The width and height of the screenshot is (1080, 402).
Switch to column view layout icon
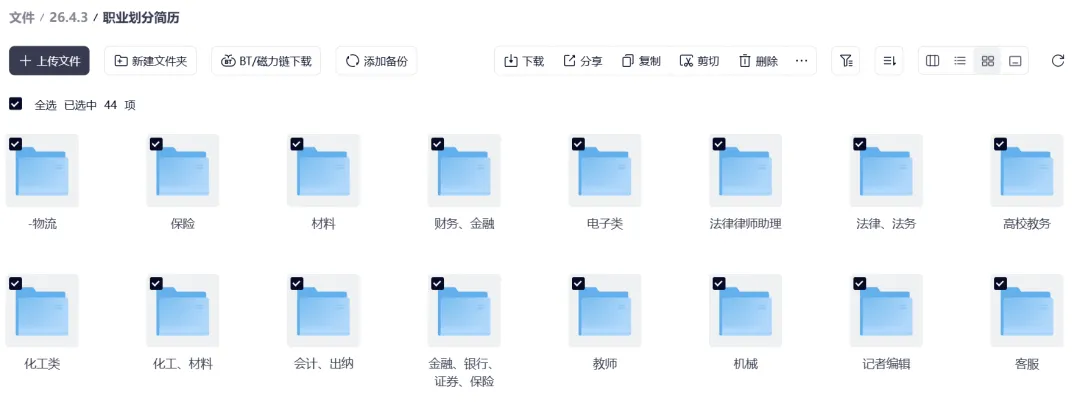pyautogui.click(x=933, y=61)
